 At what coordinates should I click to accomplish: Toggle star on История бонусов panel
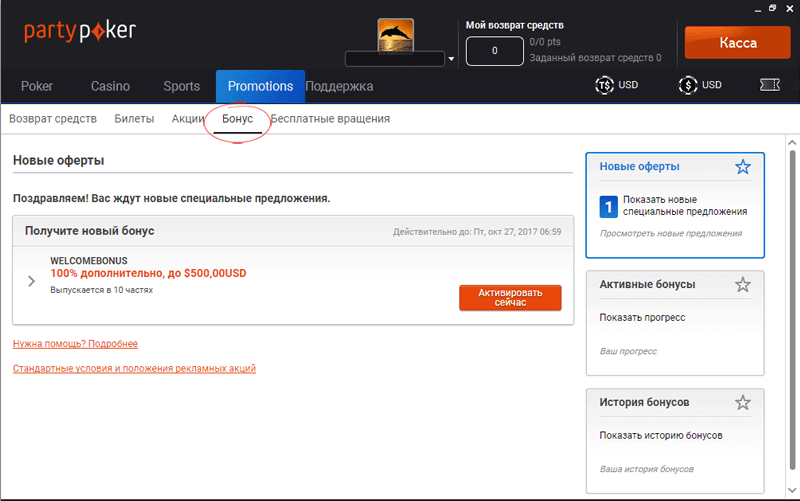pyautogui.click(x=742, y=403)
